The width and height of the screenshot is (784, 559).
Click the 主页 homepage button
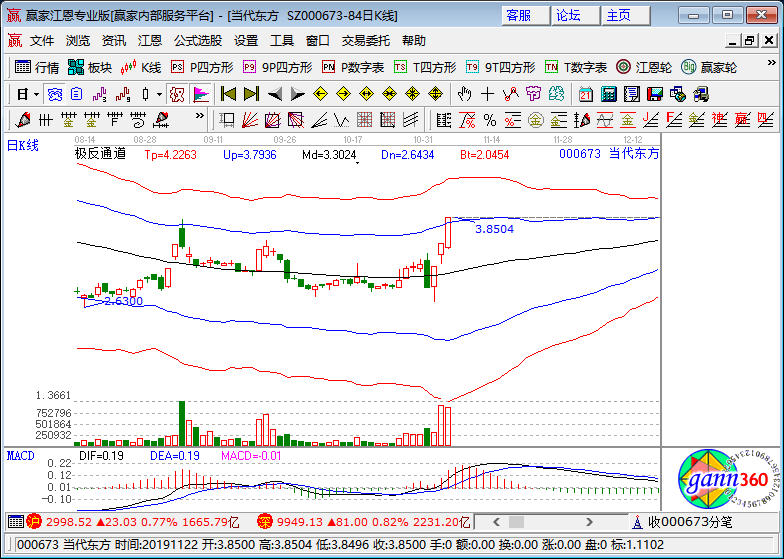pyautogui.click(x=625, y=16)
